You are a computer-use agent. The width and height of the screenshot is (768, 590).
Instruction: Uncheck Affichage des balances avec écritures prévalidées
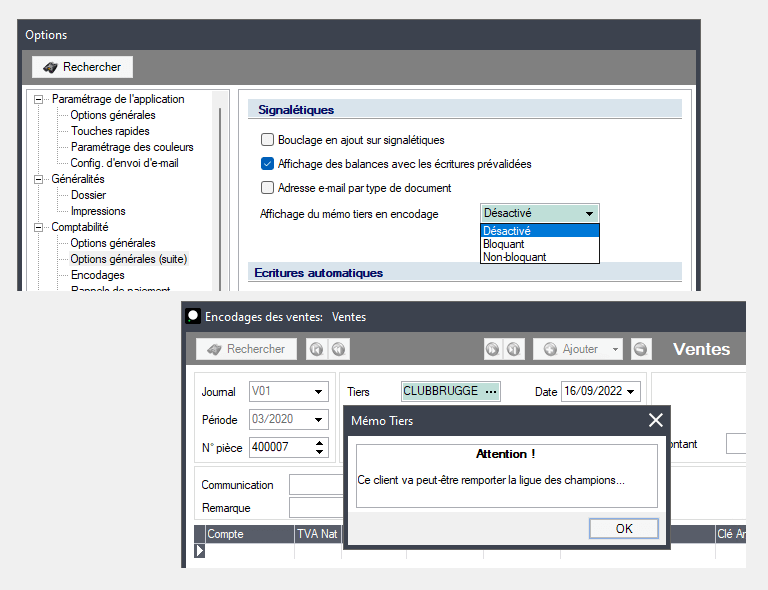click(267, 164)
